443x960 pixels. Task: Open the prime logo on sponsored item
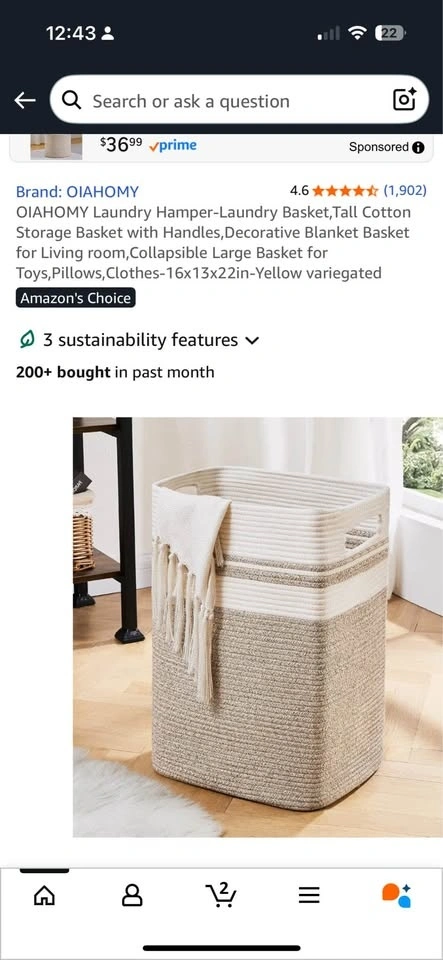tap(173, 146)
